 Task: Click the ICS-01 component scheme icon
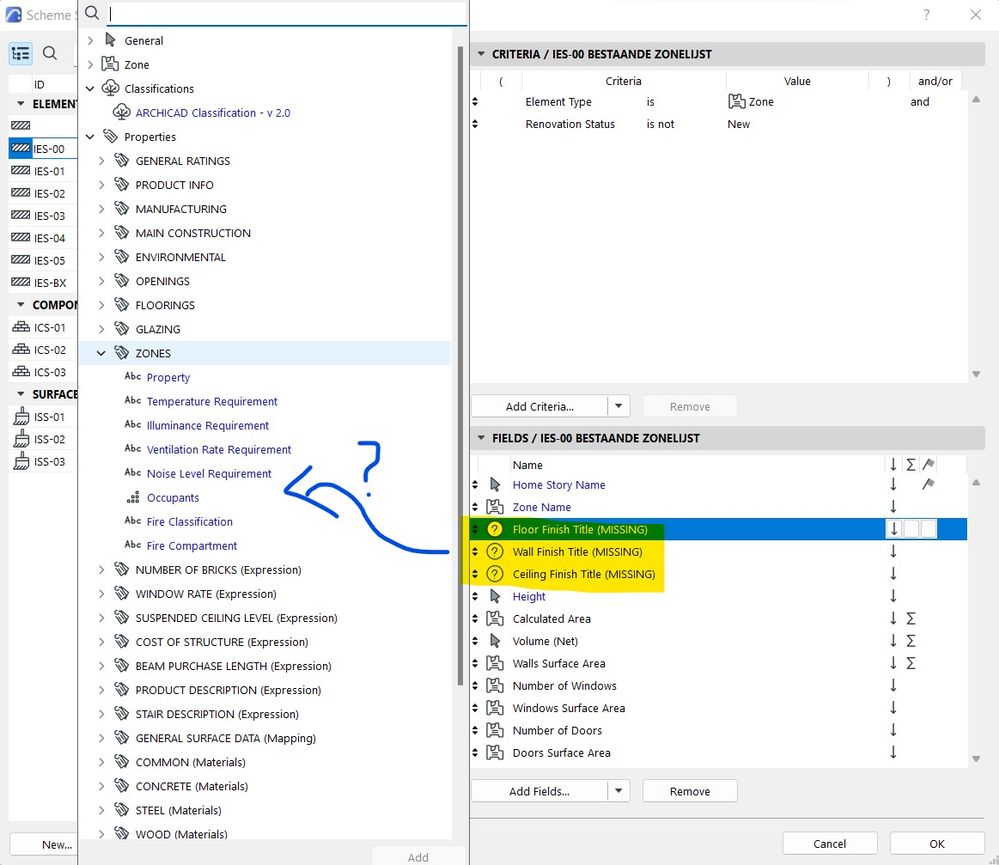[x=20, y=327]
